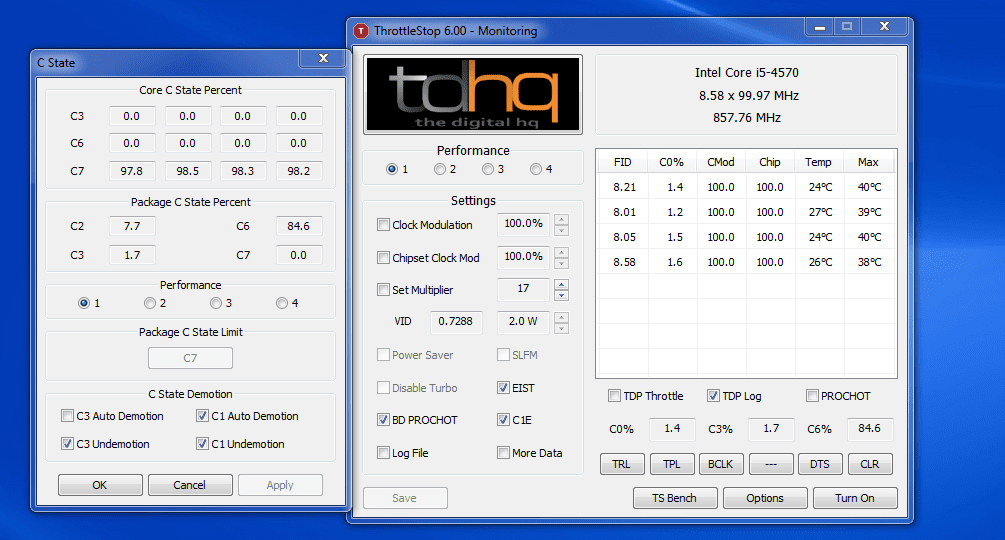Uncheck the TDP Log checkbox

click(x=713, y=396)
